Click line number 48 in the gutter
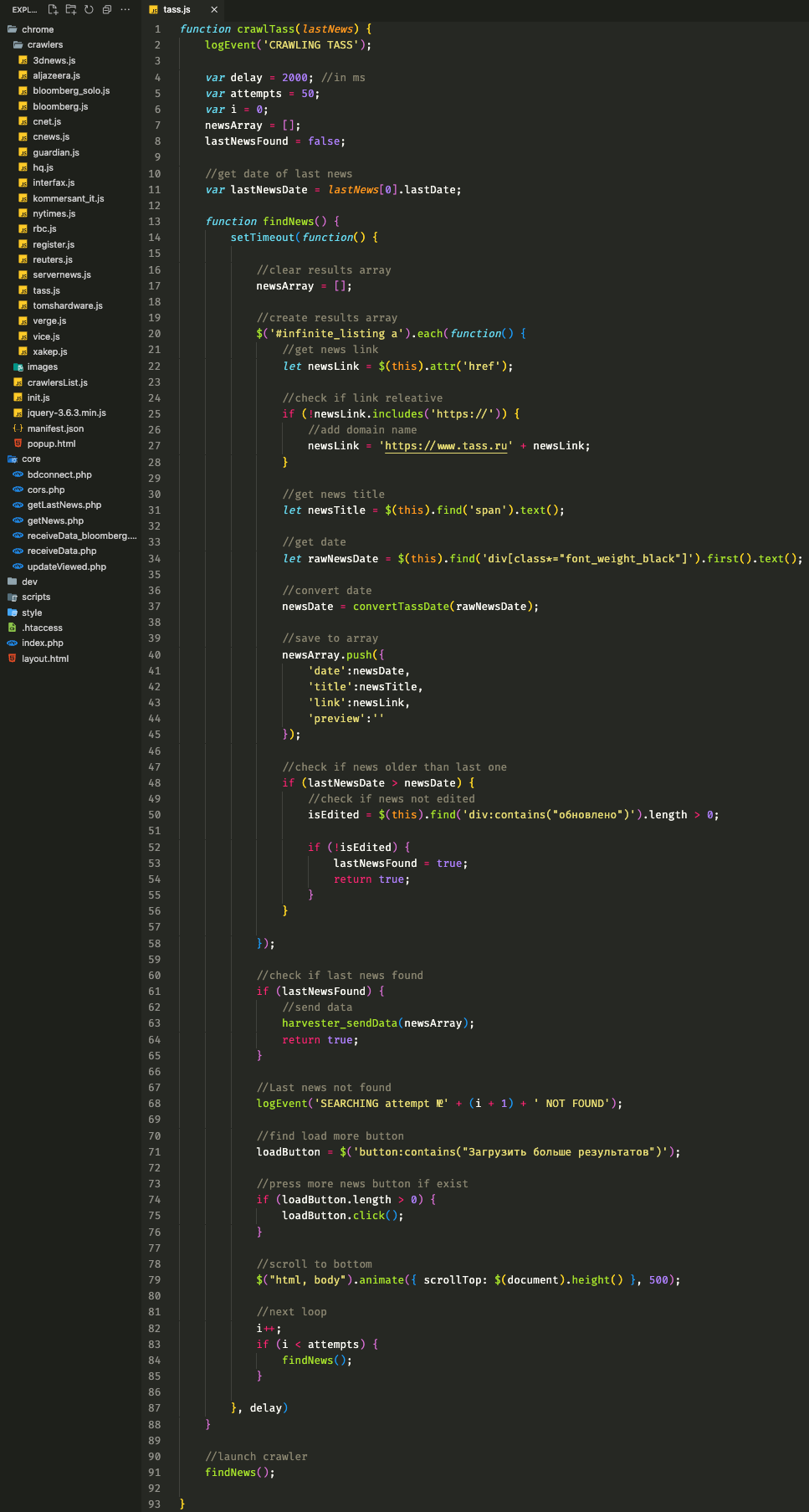The height and width of the screenshot is (1512, 809). tap(154, 783)
